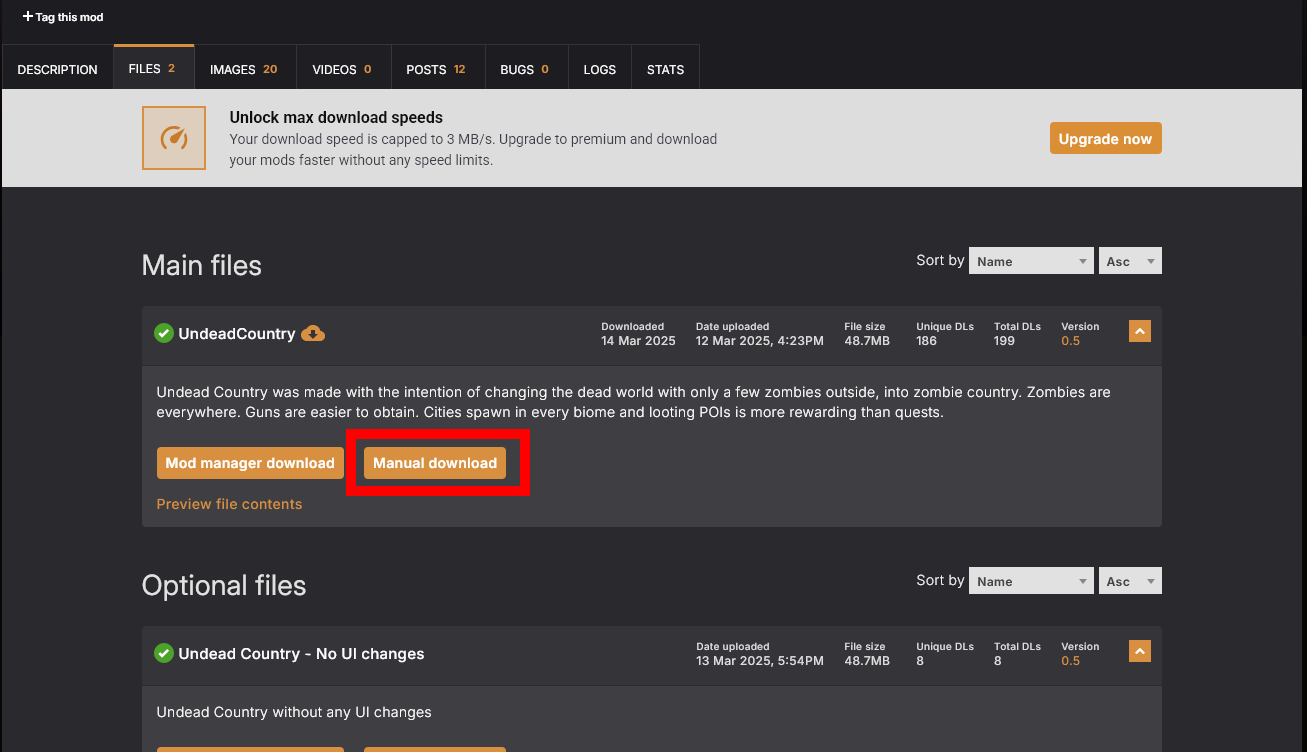
Task: Open Main files Asc order dropdown
Action: [x=1129, y=261]
